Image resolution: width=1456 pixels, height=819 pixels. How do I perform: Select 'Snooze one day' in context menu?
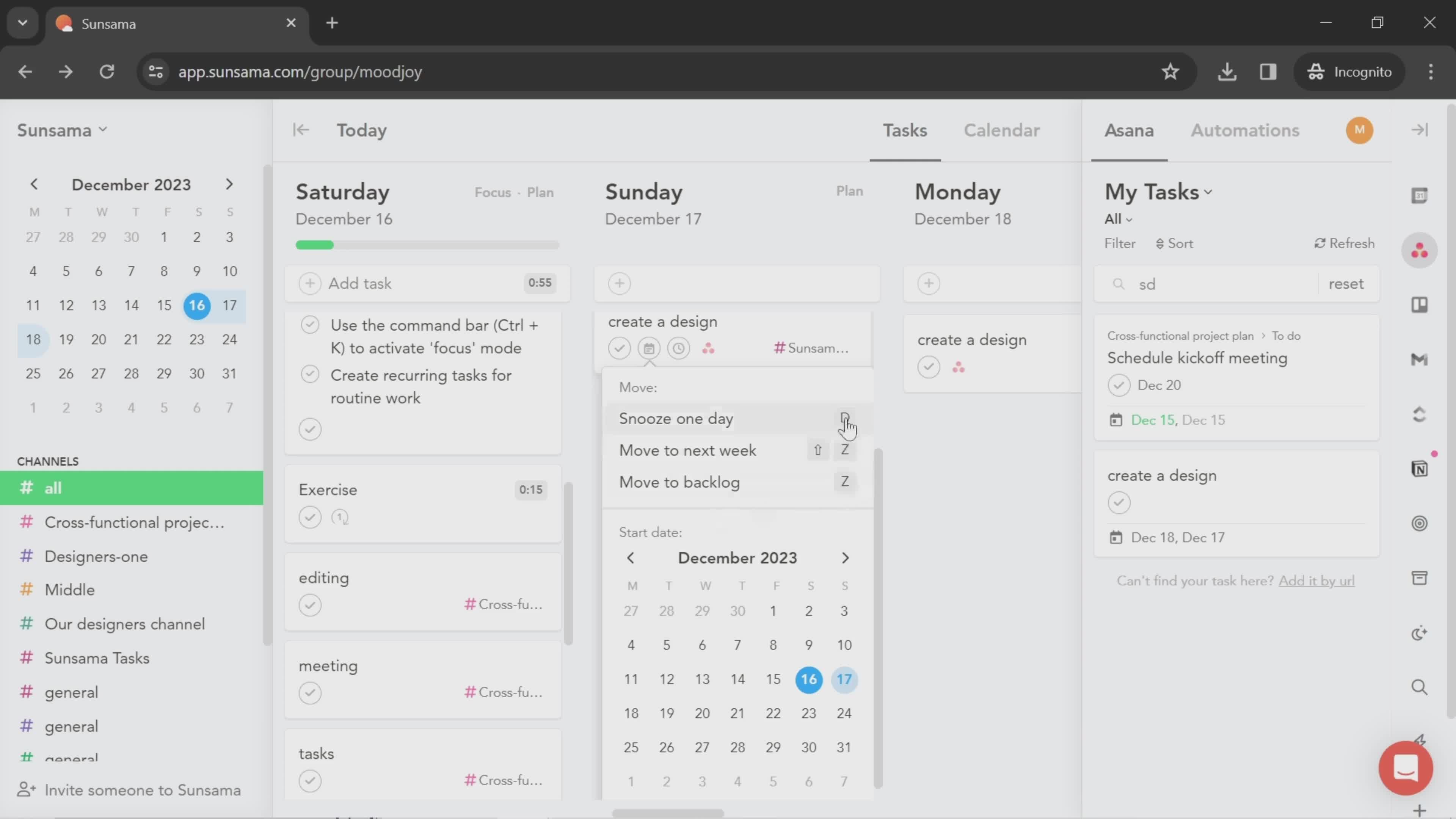click(677, 418)
